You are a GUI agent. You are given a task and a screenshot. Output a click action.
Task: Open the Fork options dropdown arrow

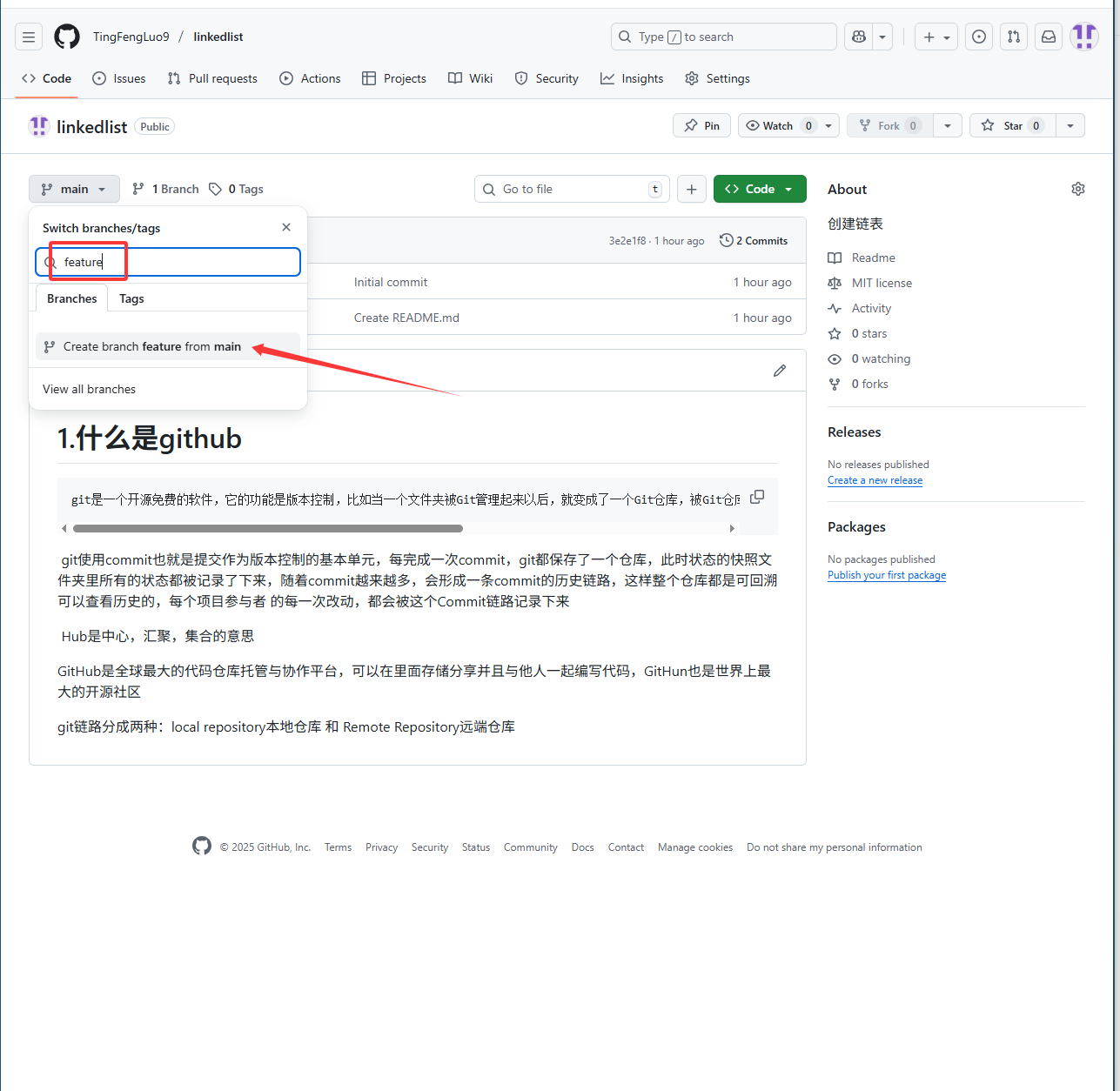pyautogui.click(x=947, y=126)
